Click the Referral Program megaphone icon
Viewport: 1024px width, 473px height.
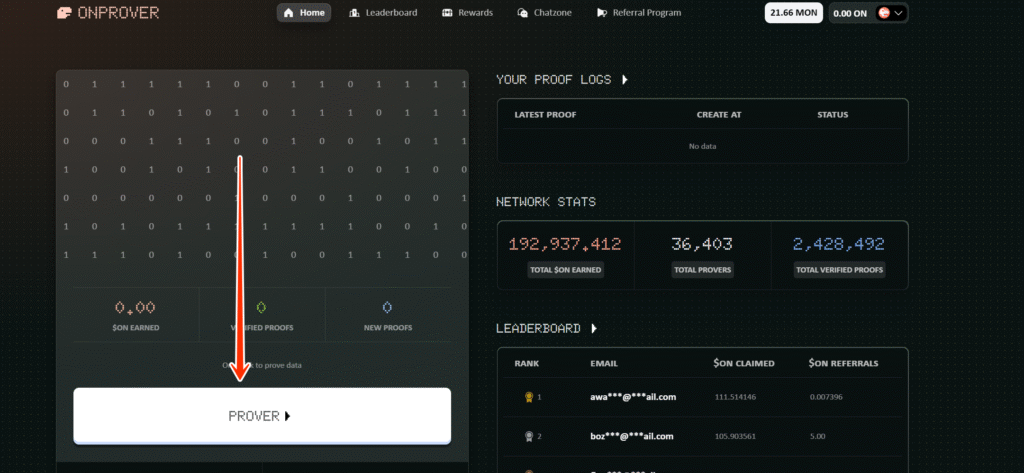click(x=601, y=12)
